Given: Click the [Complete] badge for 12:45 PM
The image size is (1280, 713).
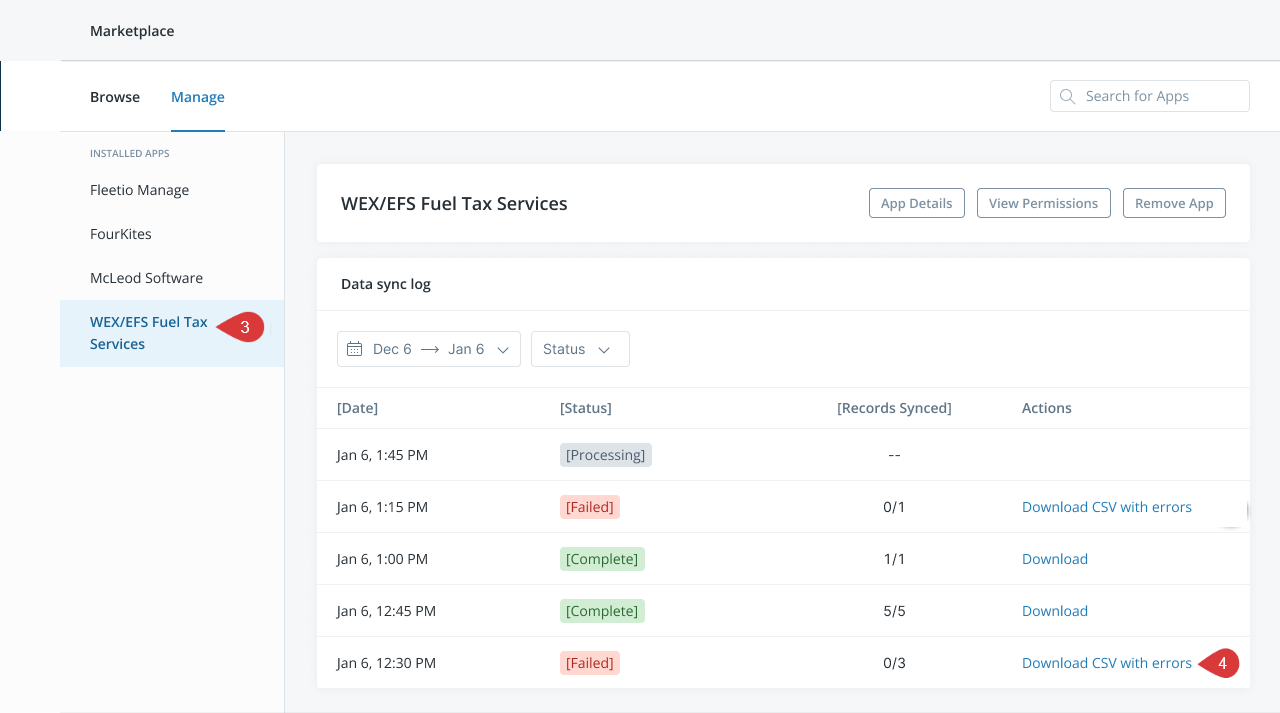Looking at the screenshot, I should point(602,611).
